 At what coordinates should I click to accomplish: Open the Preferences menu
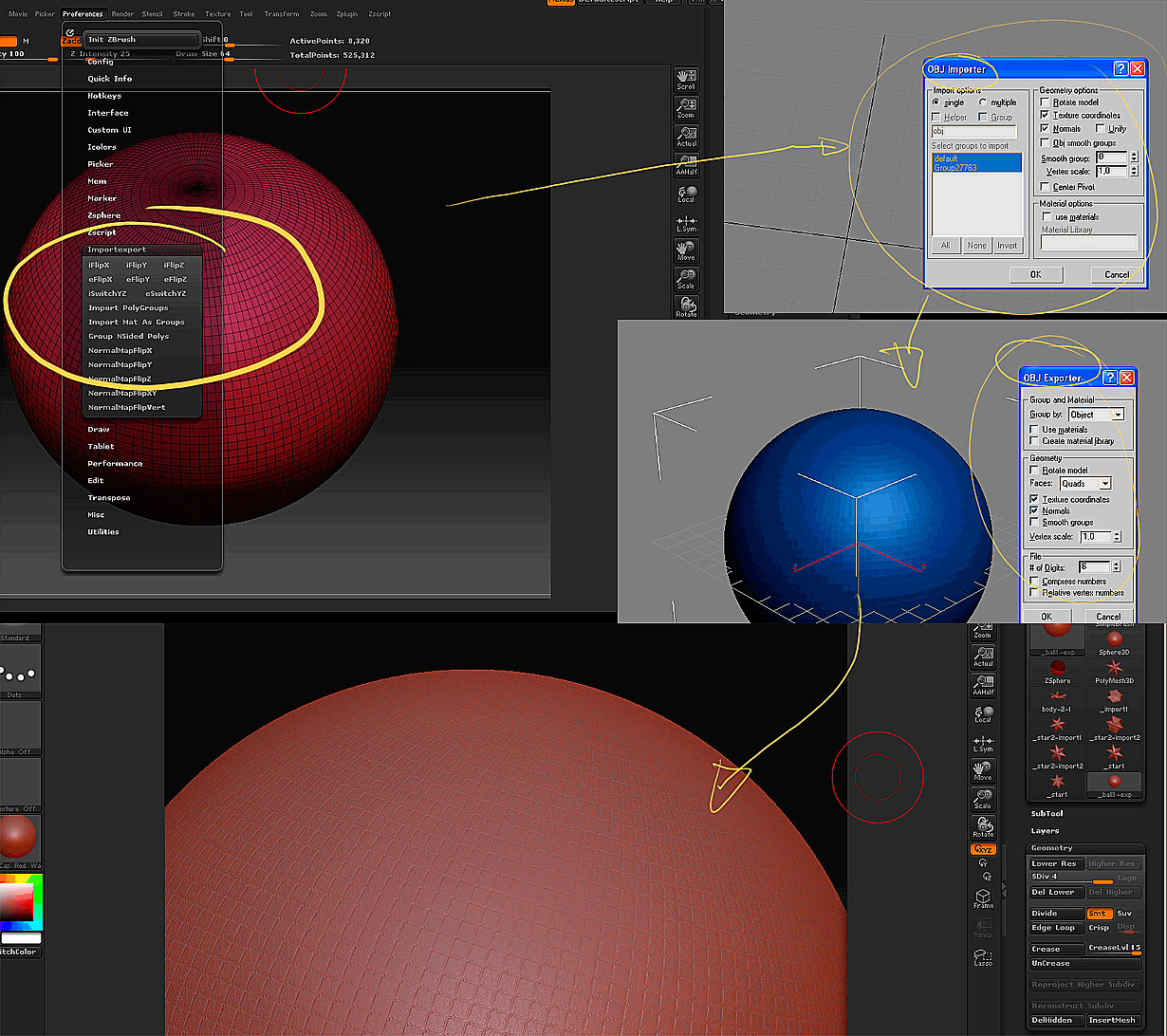(x=82, y=13)
